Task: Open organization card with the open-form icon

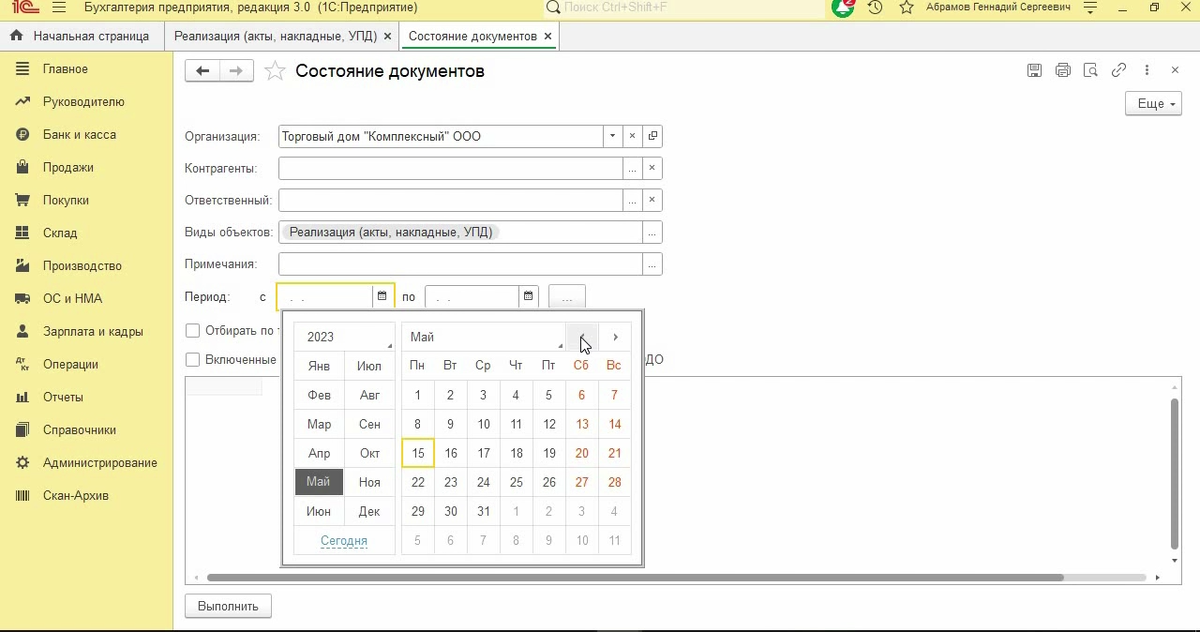Action: pos(652,136)
